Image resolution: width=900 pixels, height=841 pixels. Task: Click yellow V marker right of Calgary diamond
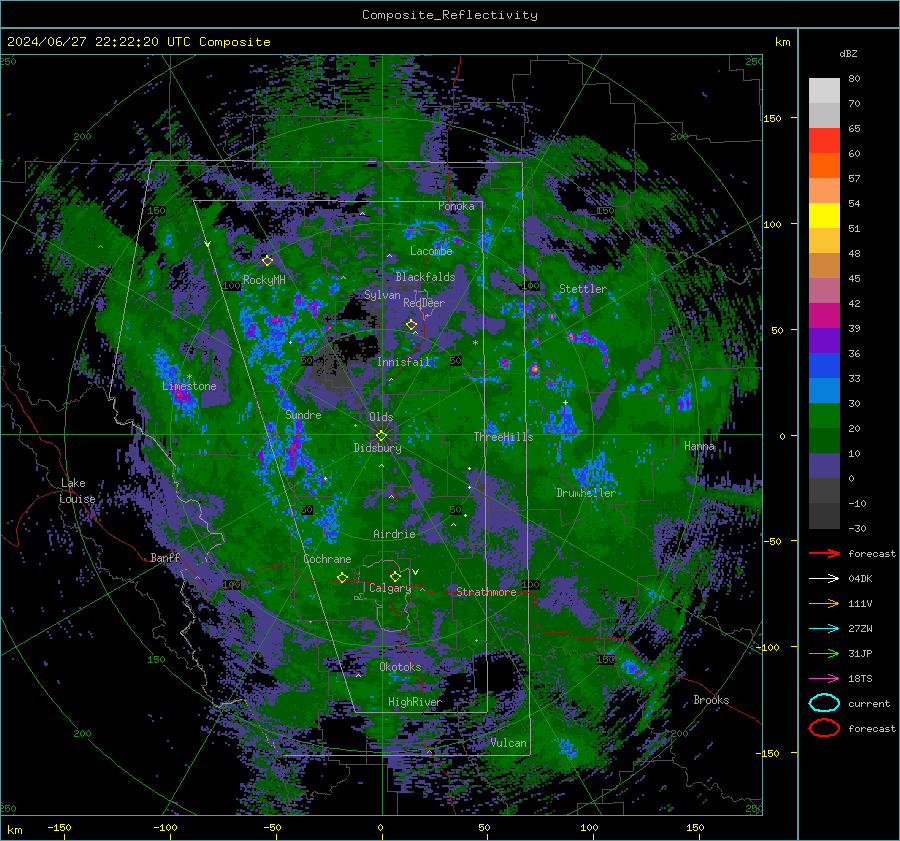click(x=415, y=572)
